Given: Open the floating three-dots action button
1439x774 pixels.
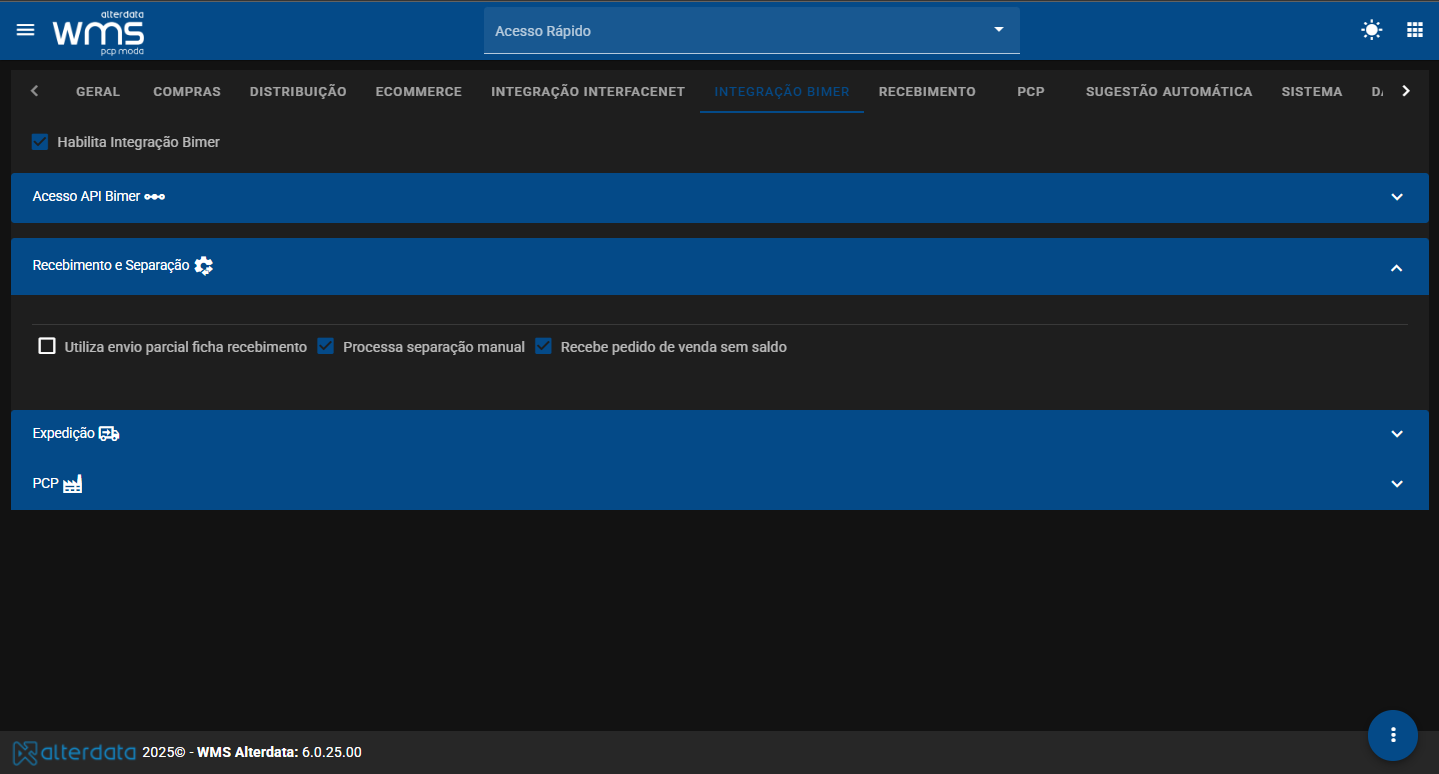Looking at the screenshot, I should (x=1393, y=735).
